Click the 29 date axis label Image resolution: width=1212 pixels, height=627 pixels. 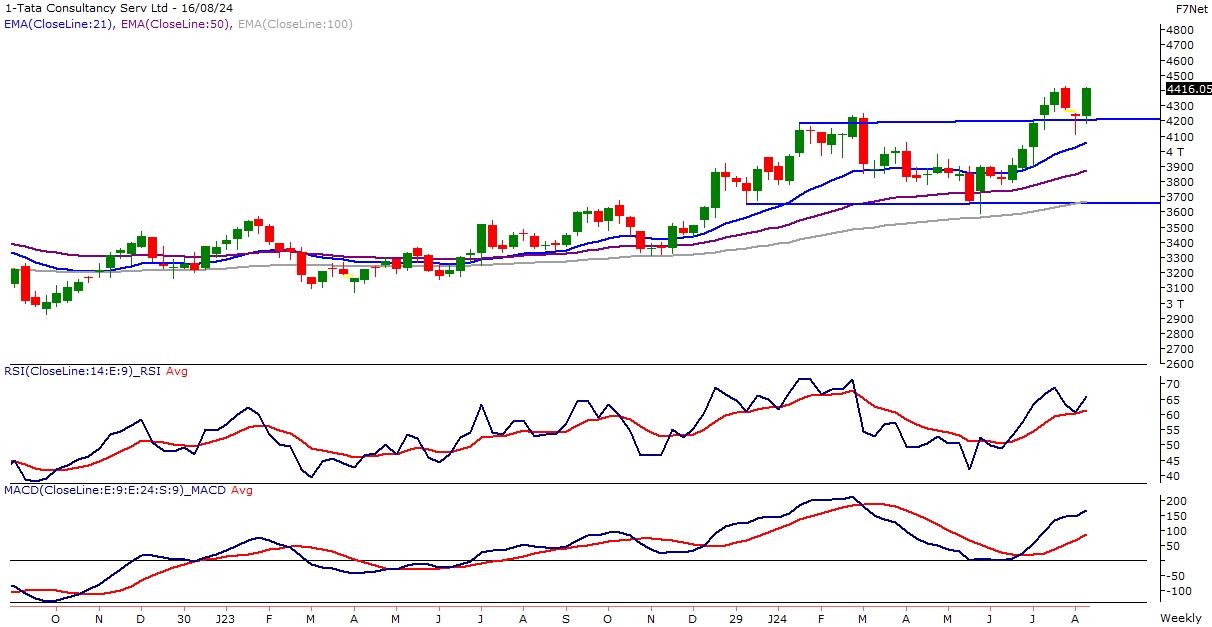tap(736, 619)
